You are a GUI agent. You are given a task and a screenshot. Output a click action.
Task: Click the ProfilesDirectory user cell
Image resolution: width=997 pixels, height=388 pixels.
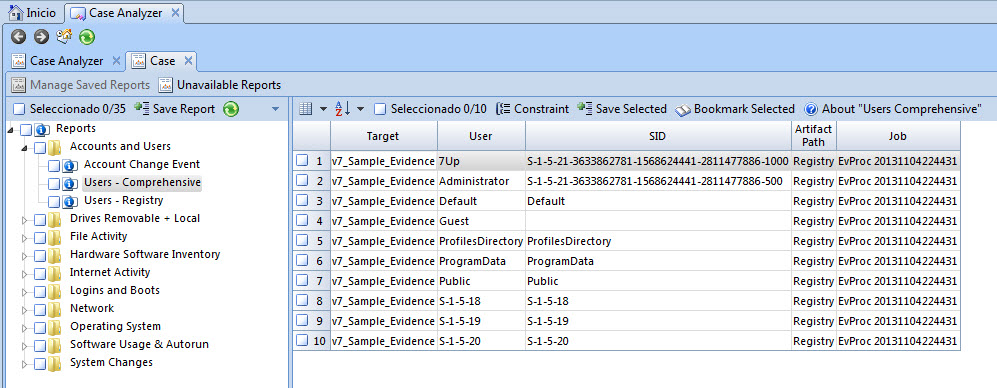(x=481, y=242)
